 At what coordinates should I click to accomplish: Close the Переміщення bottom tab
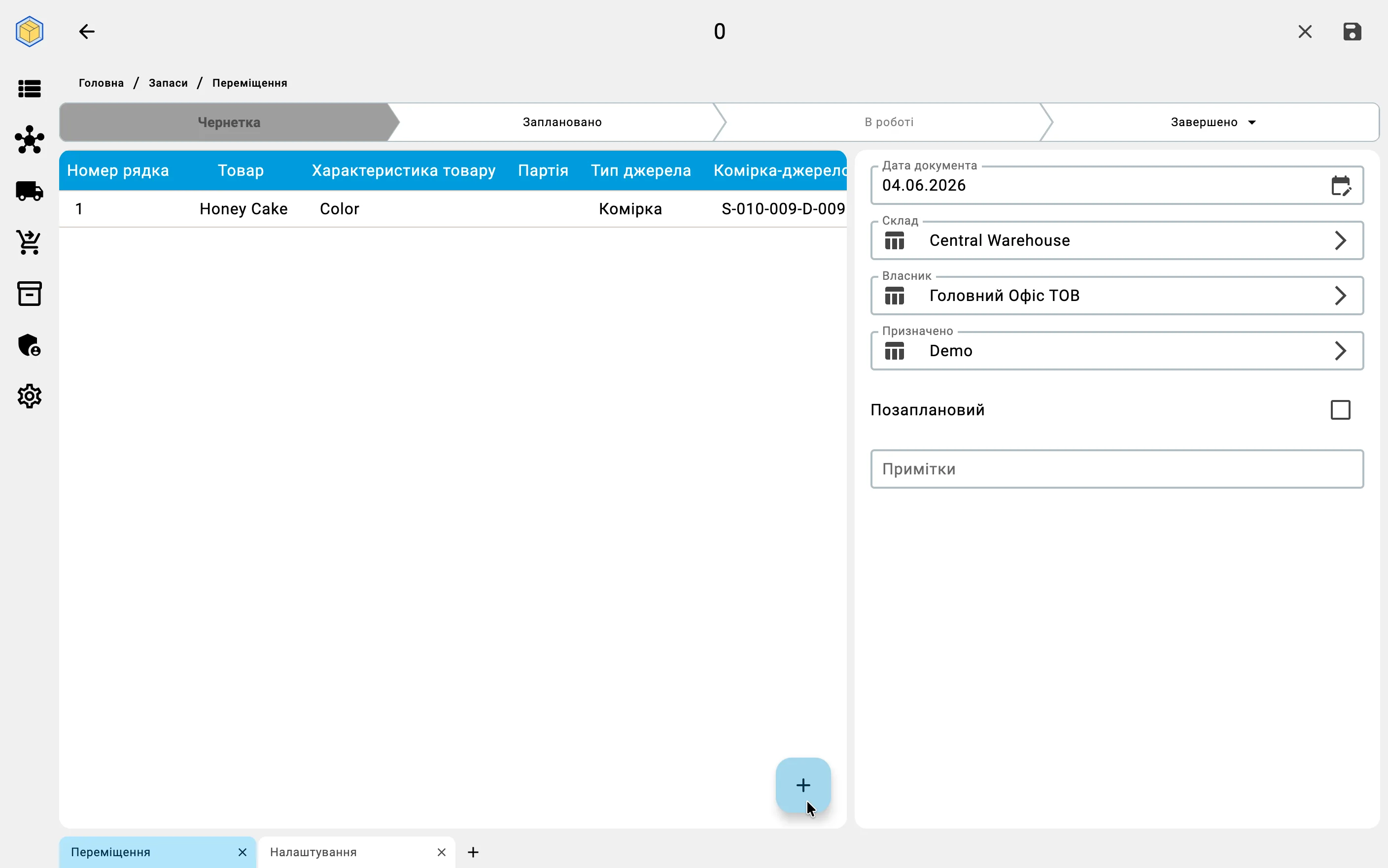click(243, 852)
